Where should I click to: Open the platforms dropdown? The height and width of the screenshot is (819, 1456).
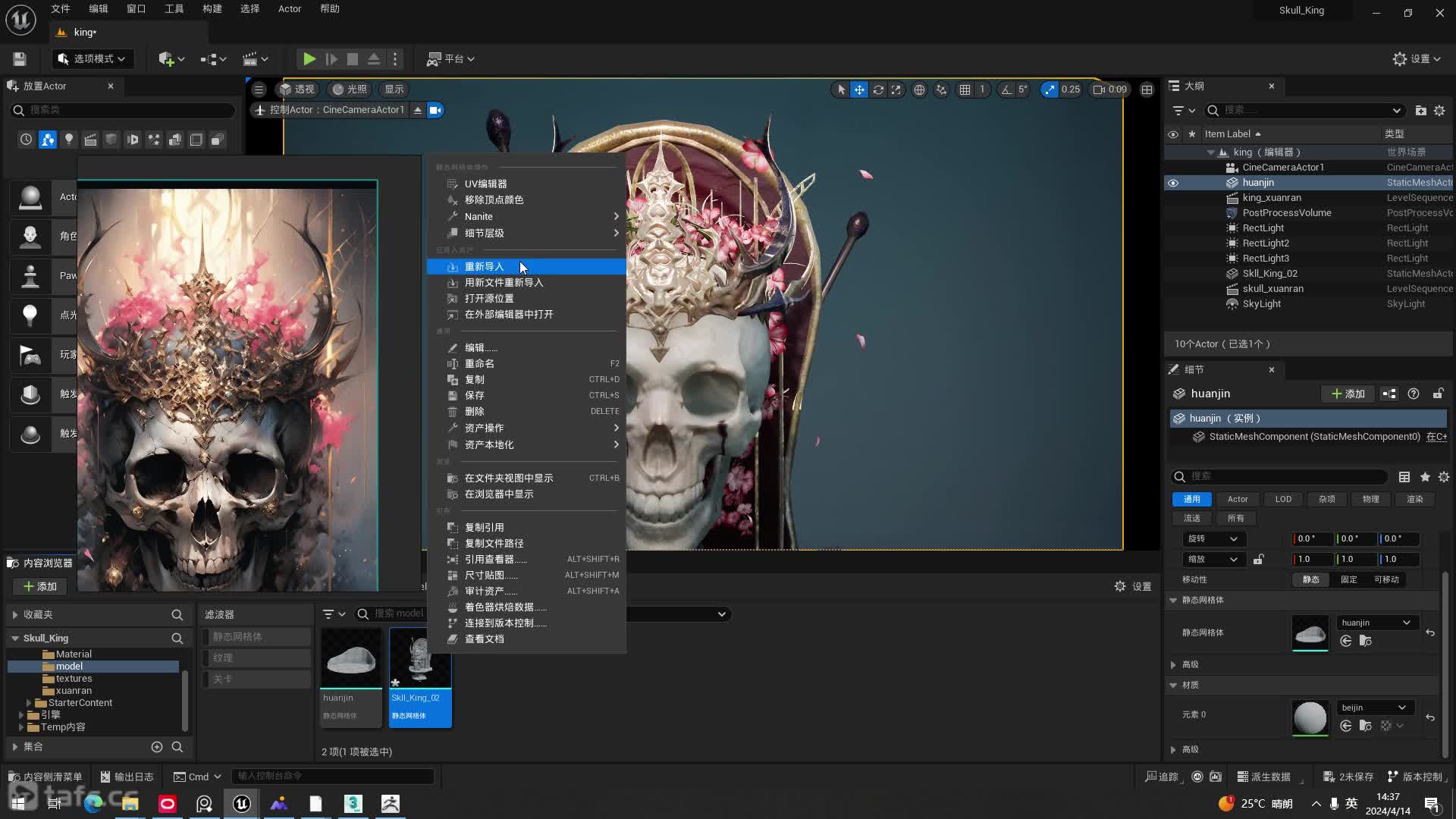pyautogui.click(x=450, y=59)
